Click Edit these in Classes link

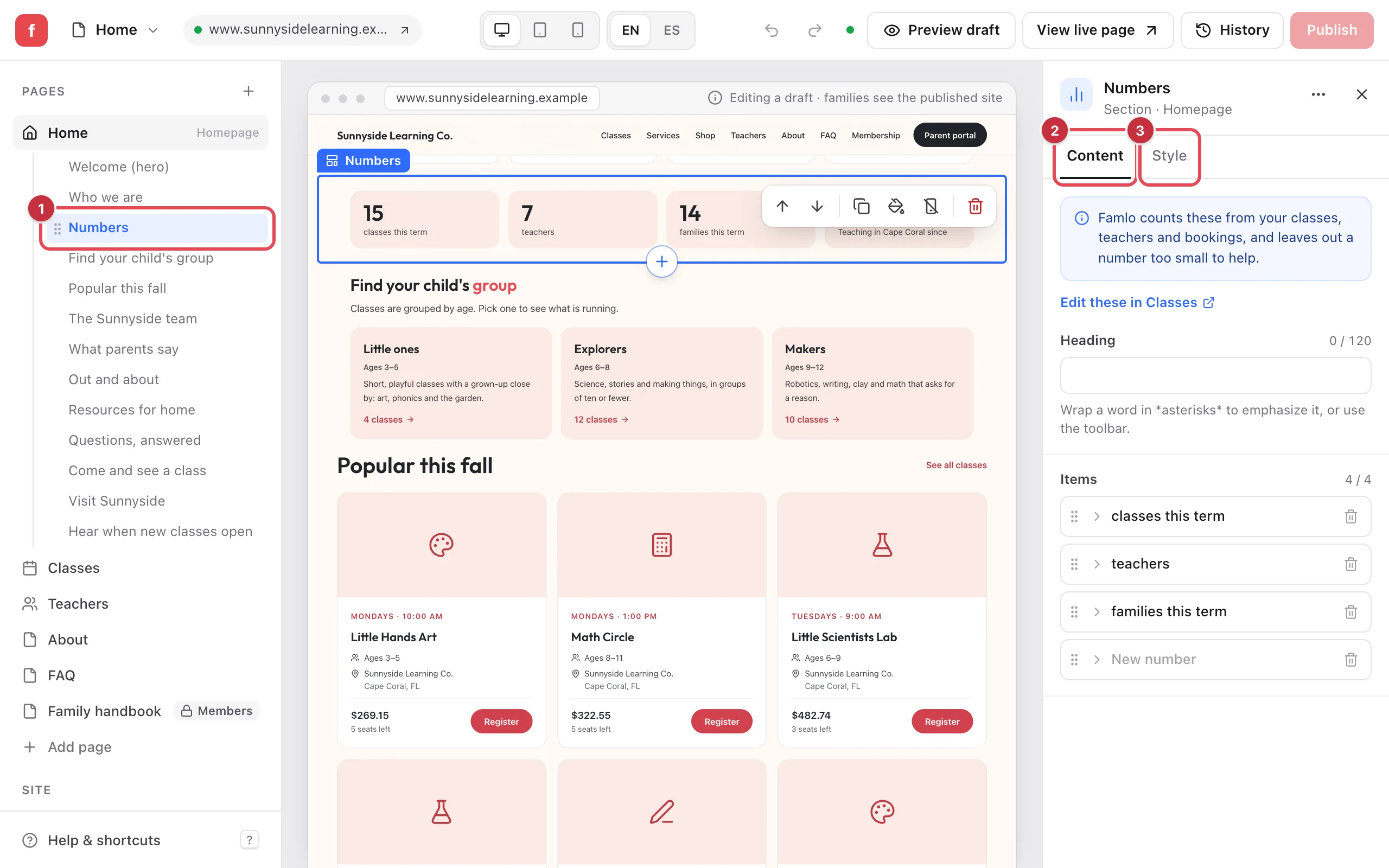click(x=1137, y=303)
